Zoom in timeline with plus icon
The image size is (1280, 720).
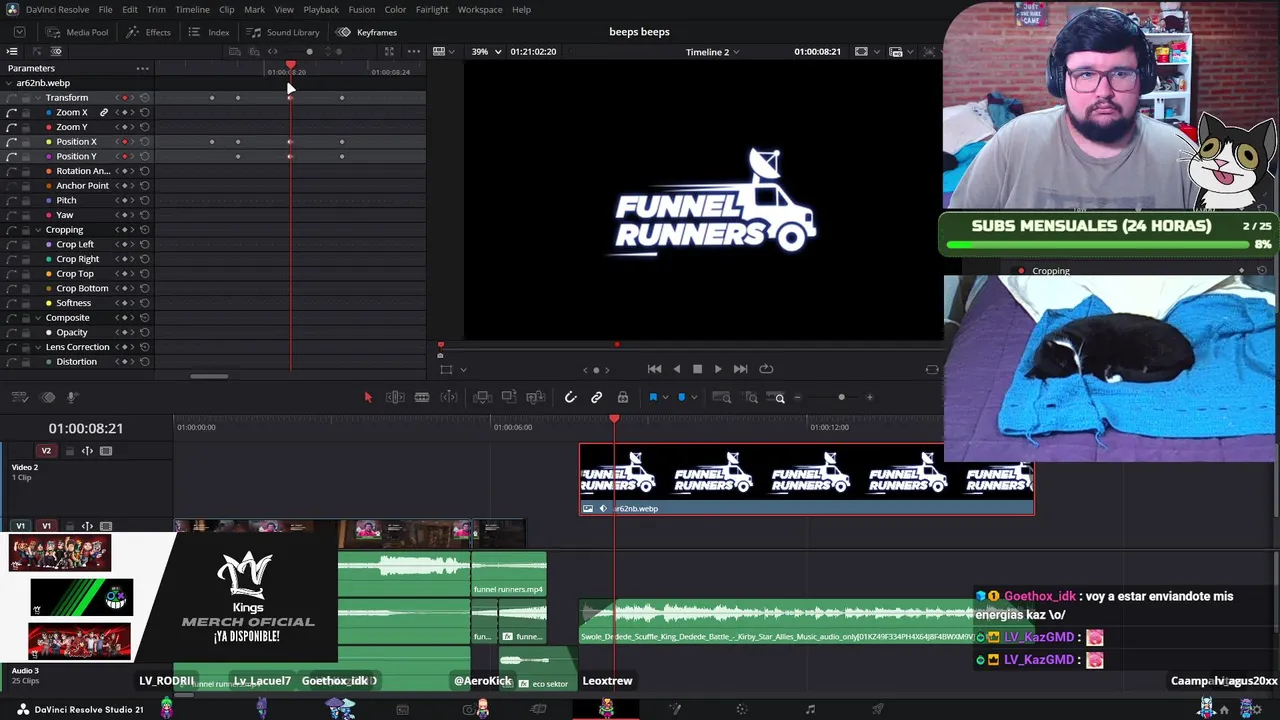tap(869, 398)
